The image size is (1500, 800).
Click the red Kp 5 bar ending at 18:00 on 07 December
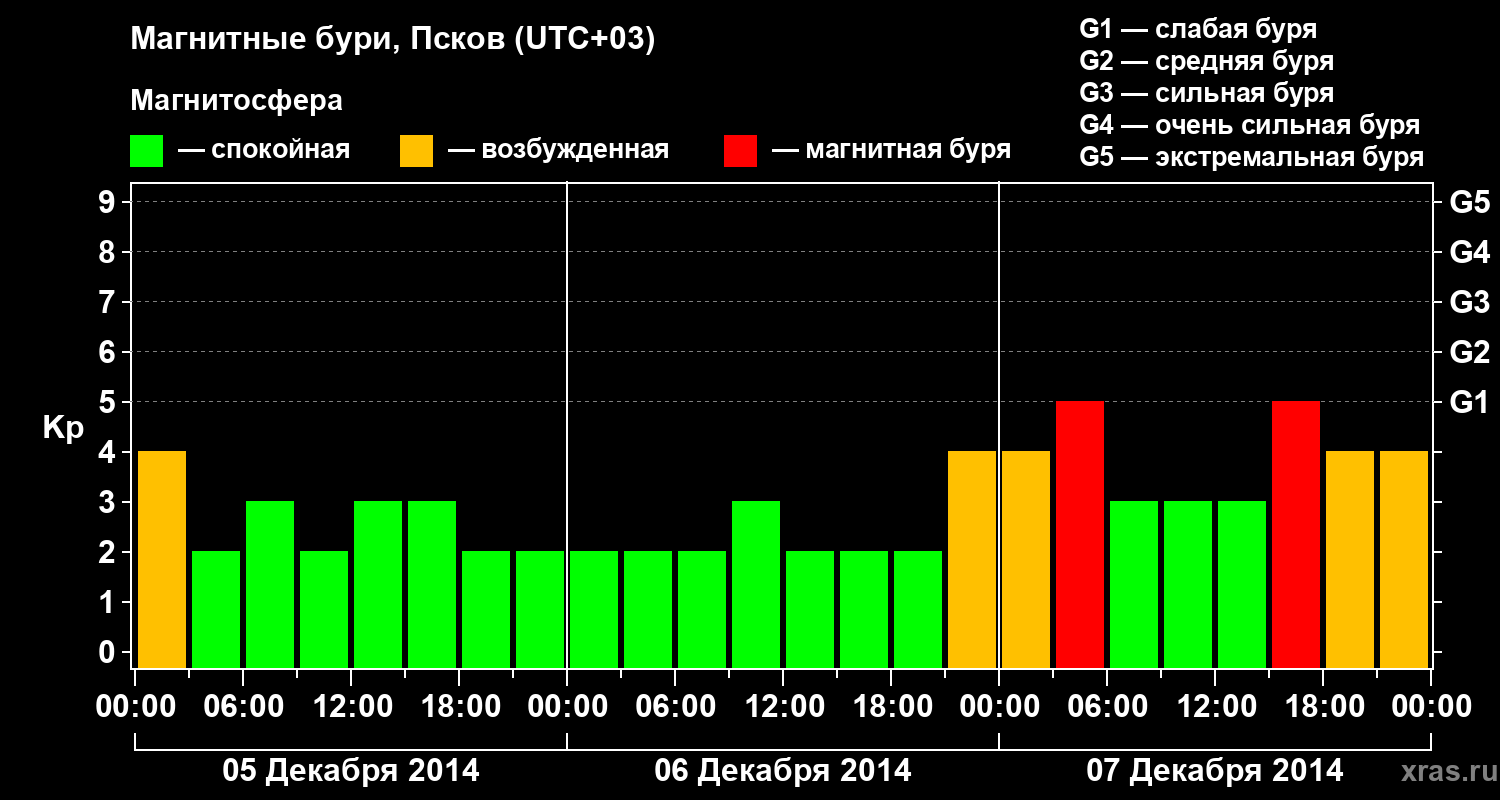1296,534
